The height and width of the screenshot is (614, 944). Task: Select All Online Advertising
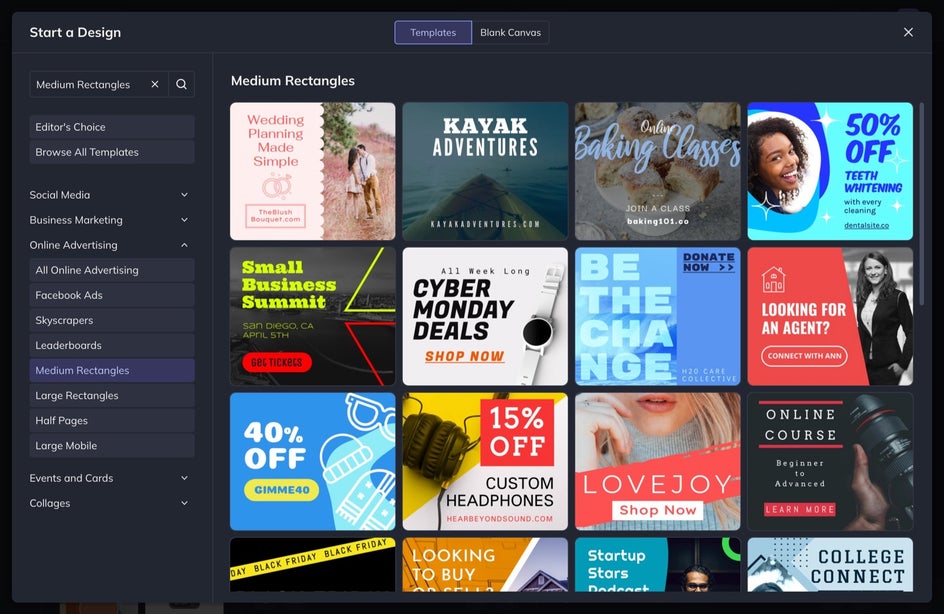(112, 270)
